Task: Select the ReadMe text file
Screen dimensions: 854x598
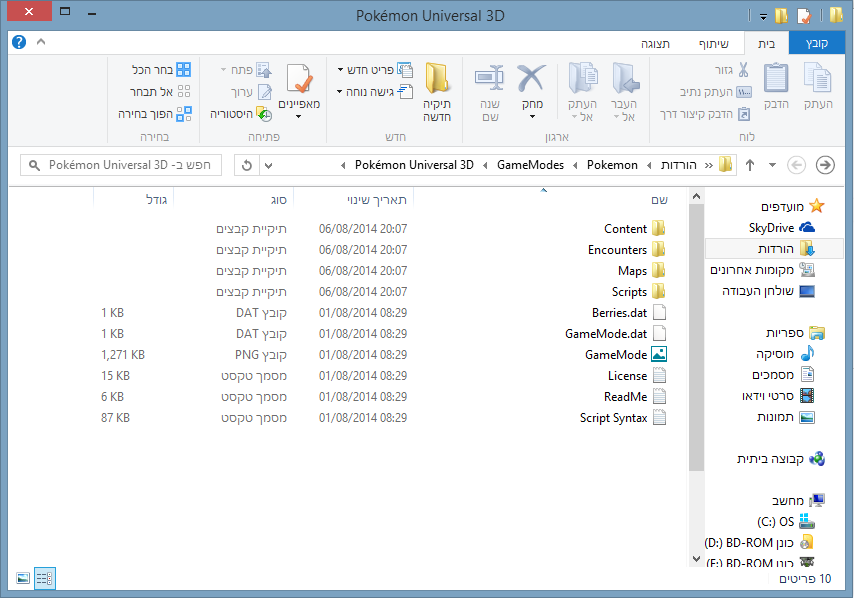Action: 635,396
